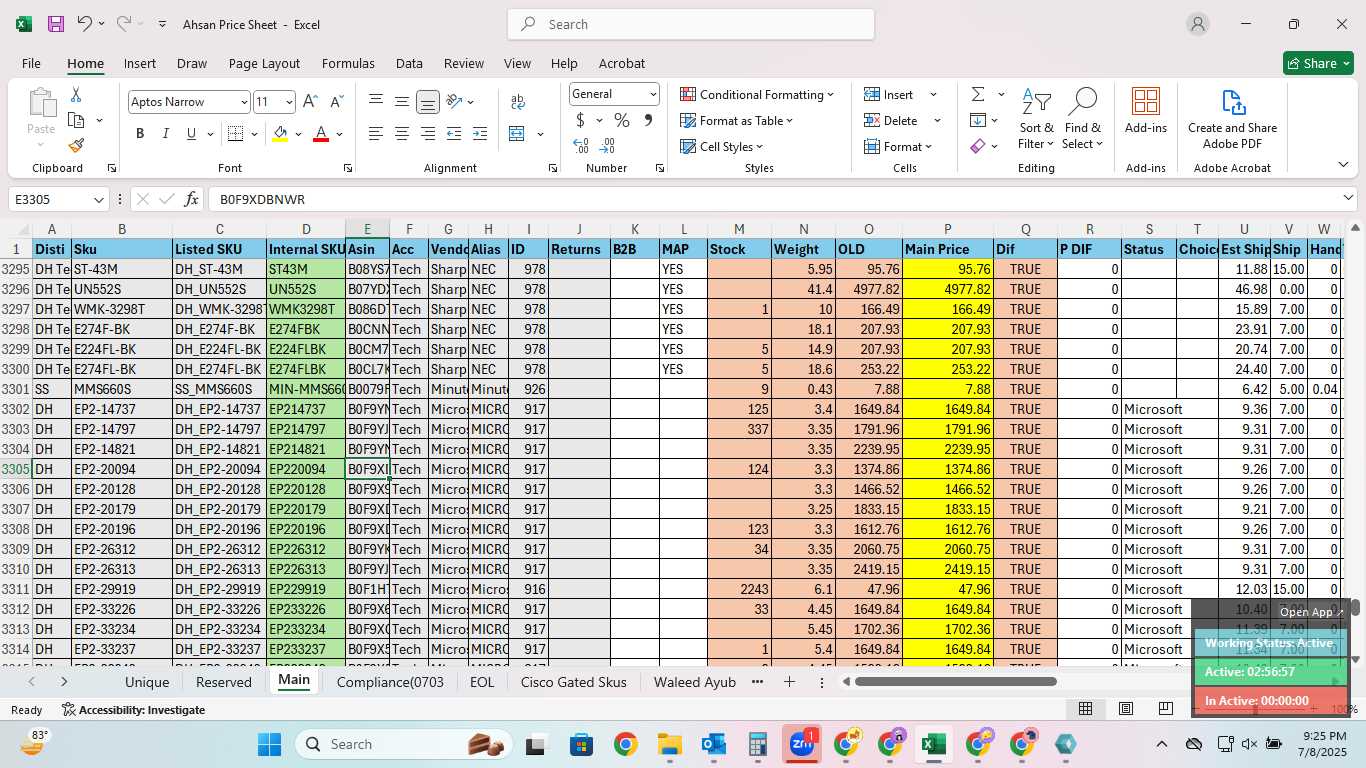Click the Increase Decimal icon

(581, 145)
